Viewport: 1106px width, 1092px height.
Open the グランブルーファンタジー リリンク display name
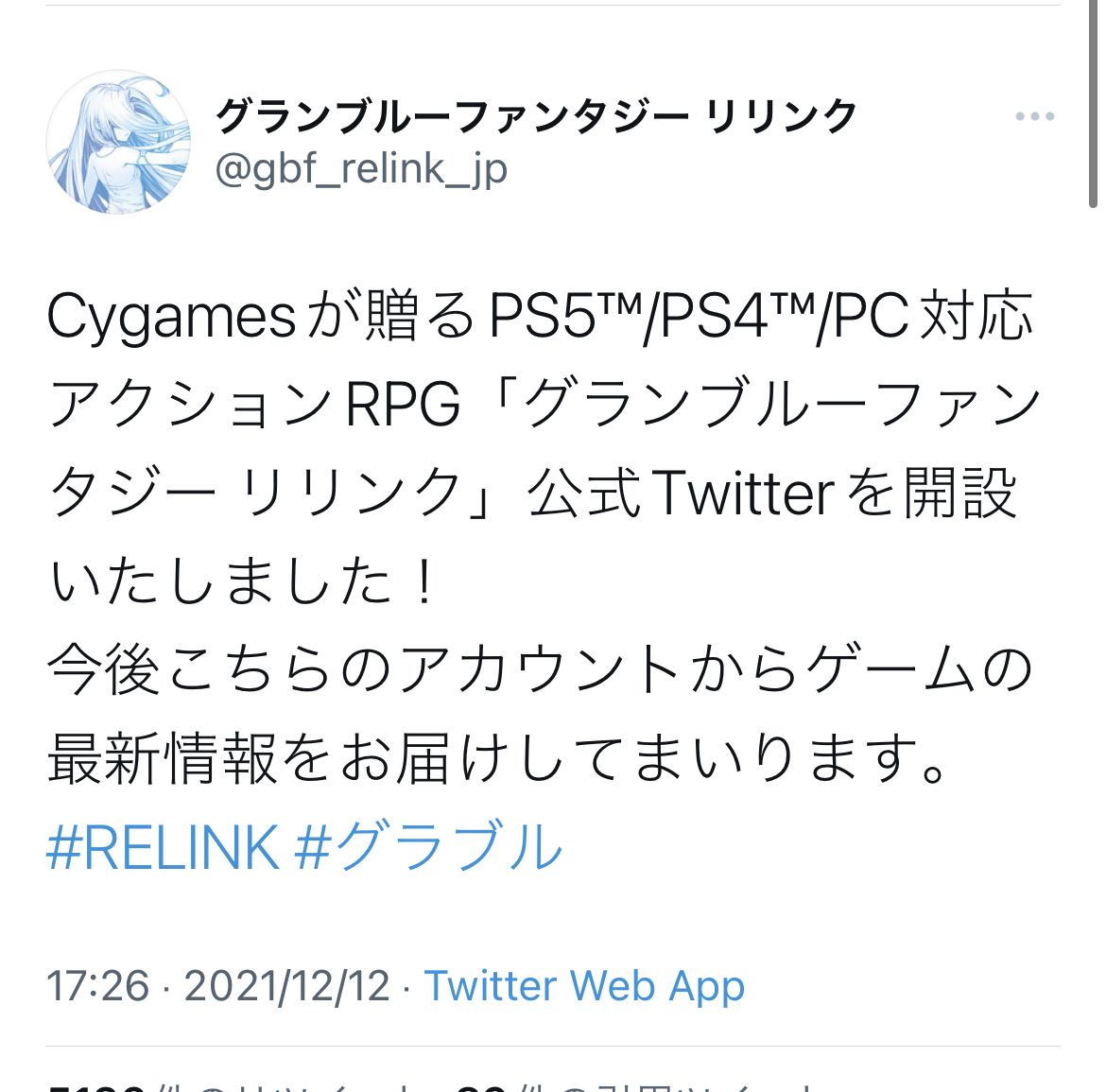click(x=536, y=116)
